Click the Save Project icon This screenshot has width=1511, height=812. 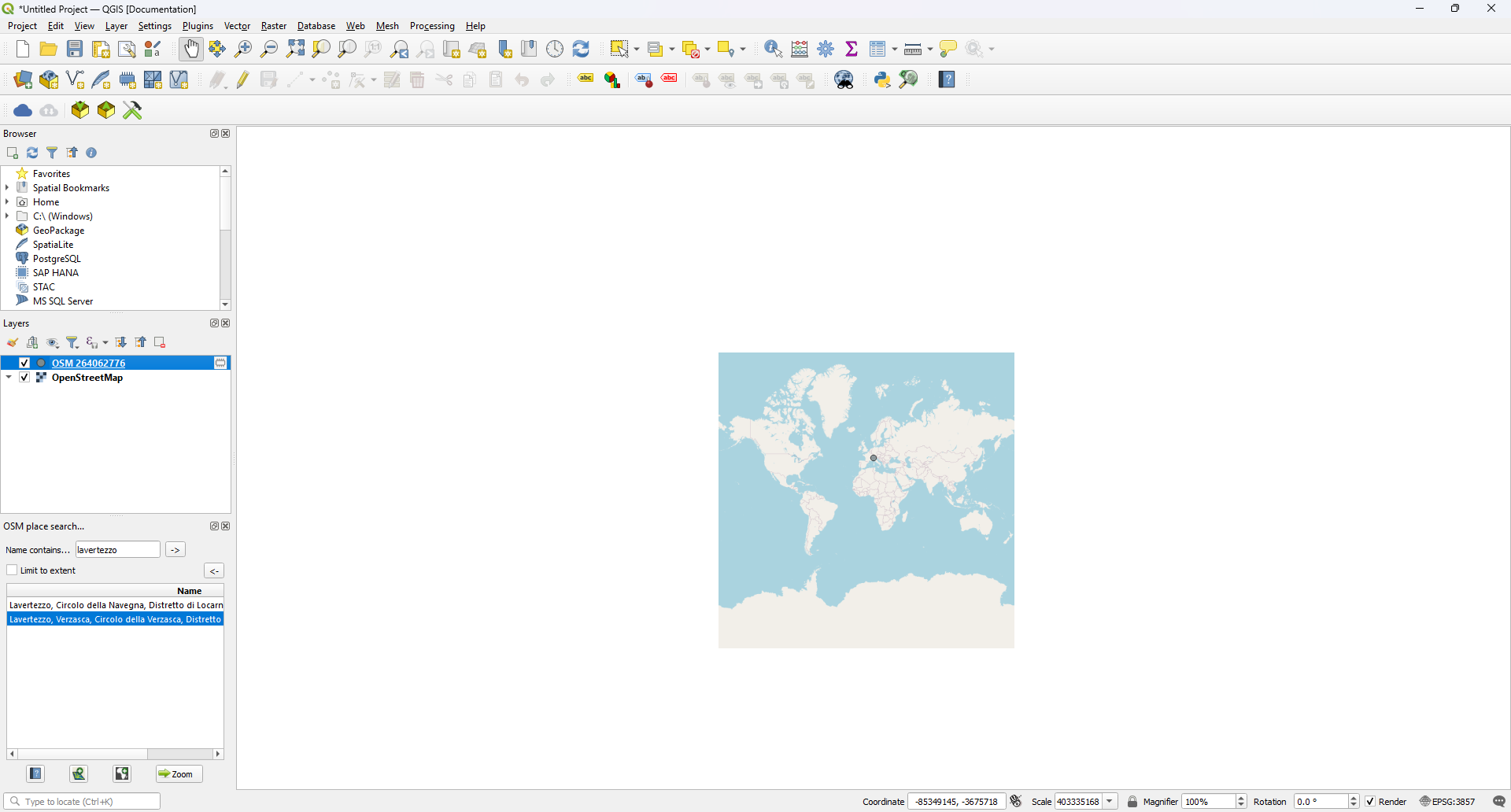pyautogui.click(x=75, y=49)
